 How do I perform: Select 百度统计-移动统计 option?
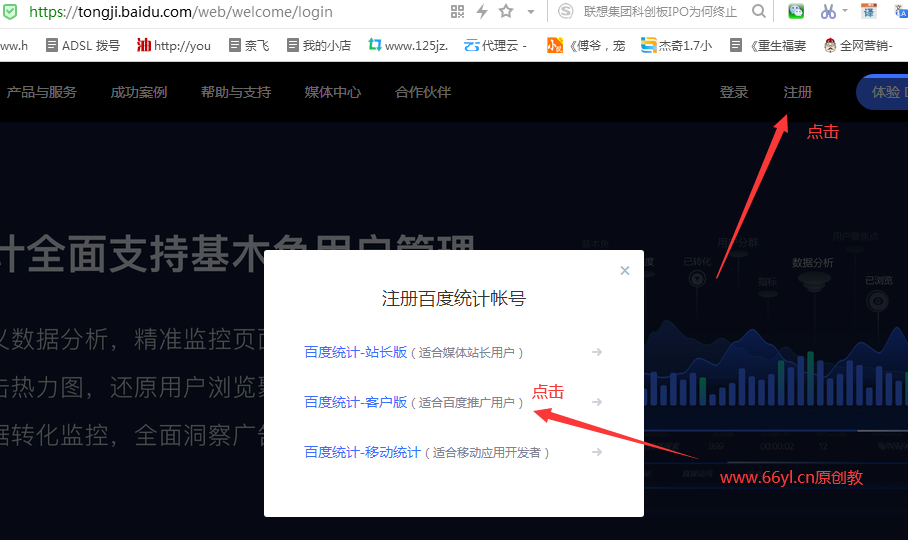click(x=363, y=452)
